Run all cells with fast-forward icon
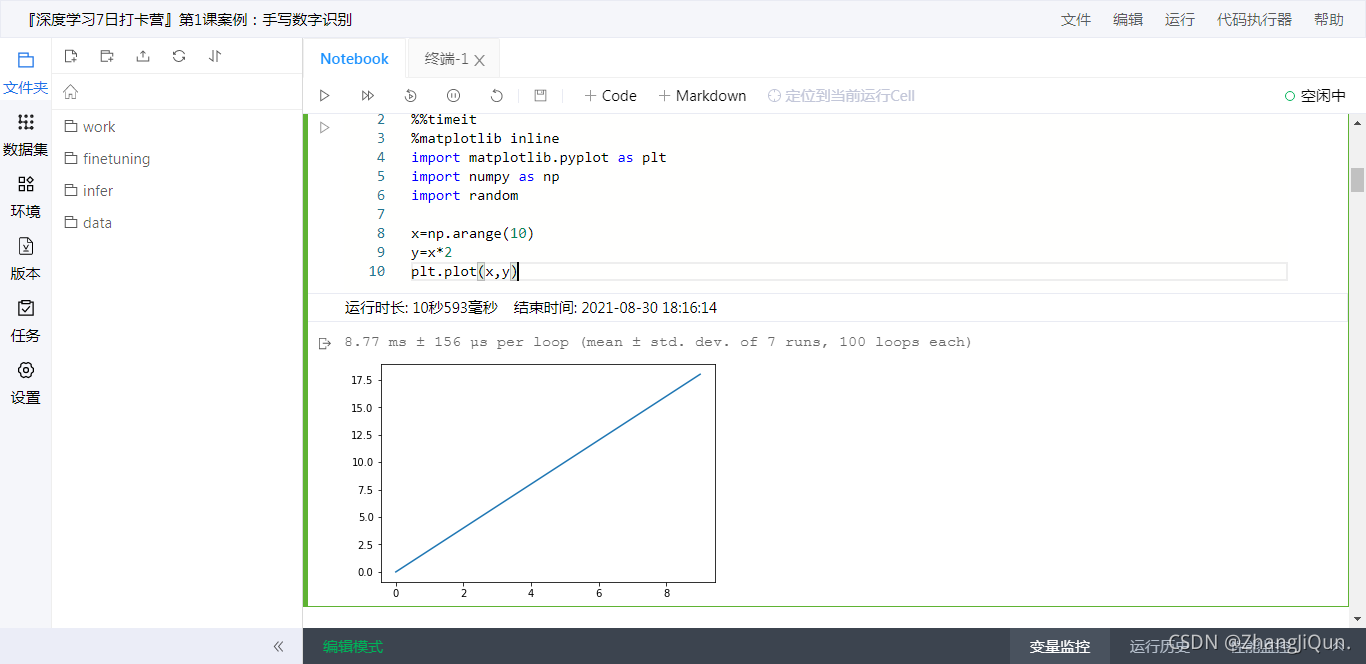This screenshot has width=1366, height=664. (x=368, y=96)
